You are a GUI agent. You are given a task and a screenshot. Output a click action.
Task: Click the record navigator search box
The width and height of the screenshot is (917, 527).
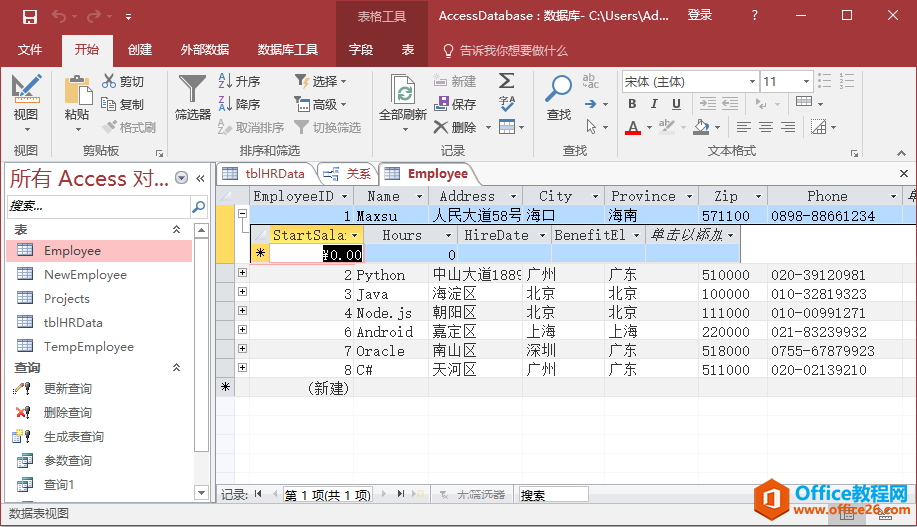(552, 494)
